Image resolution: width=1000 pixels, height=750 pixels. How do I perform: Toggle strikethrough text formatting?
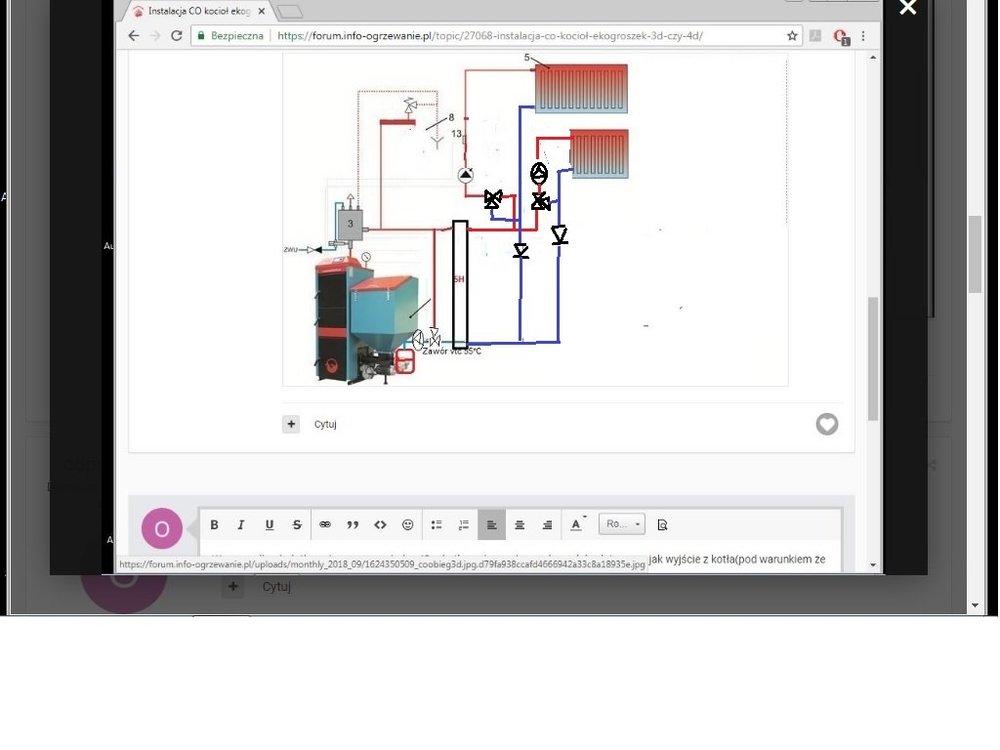(x=297, y=525)
